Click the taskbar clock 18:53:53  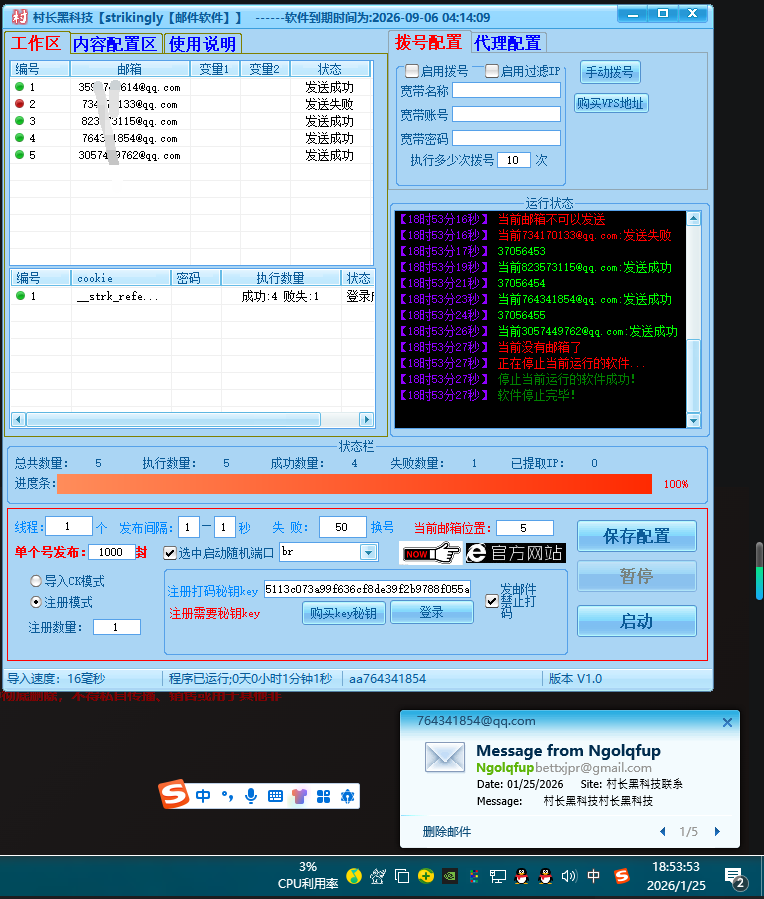pos(676,866)
